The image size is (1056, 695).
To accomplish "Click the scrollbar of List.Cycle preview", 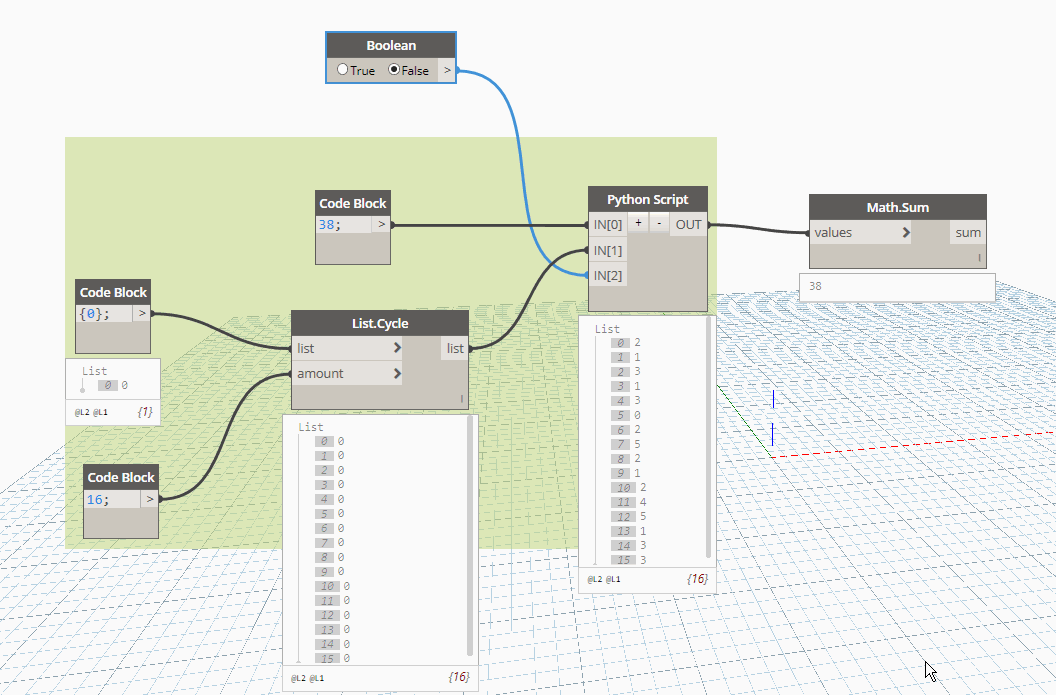I will click(x=470, y=536).
